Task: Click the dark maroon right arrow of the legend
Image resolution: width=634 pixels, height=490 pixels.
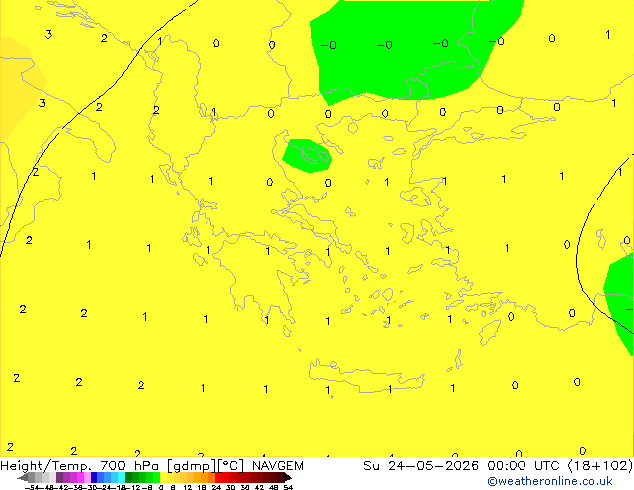Action: point(288,478)
